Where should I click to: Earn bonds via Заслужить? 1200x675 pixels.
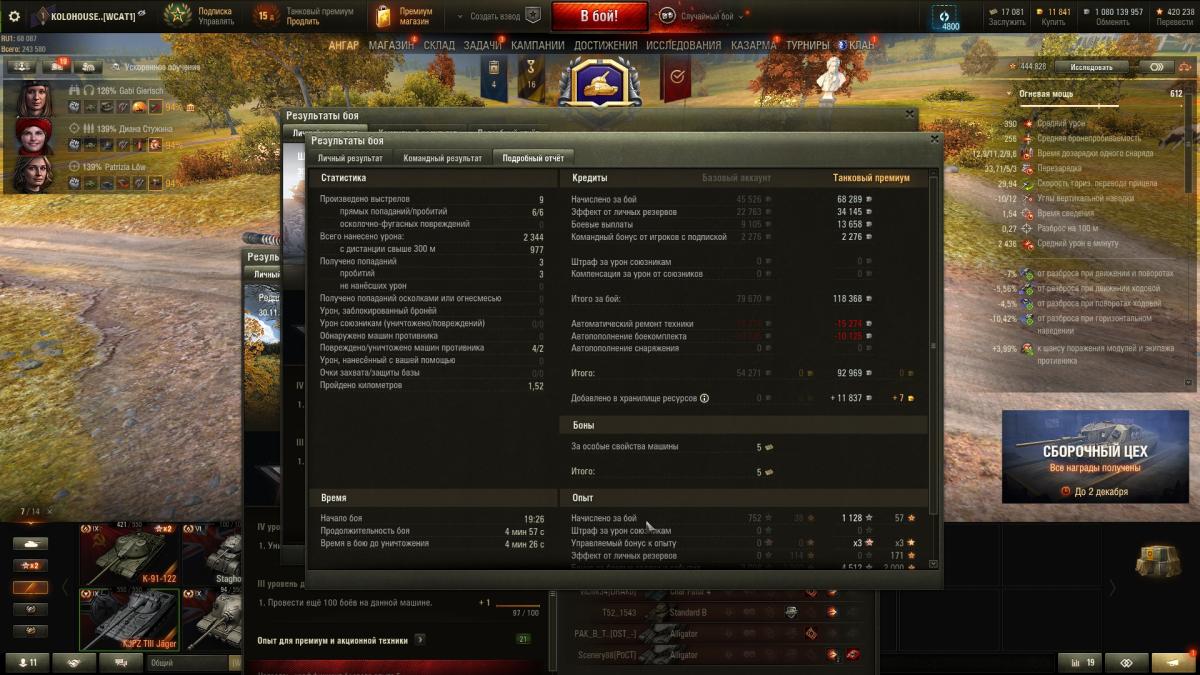[1006, 22]
